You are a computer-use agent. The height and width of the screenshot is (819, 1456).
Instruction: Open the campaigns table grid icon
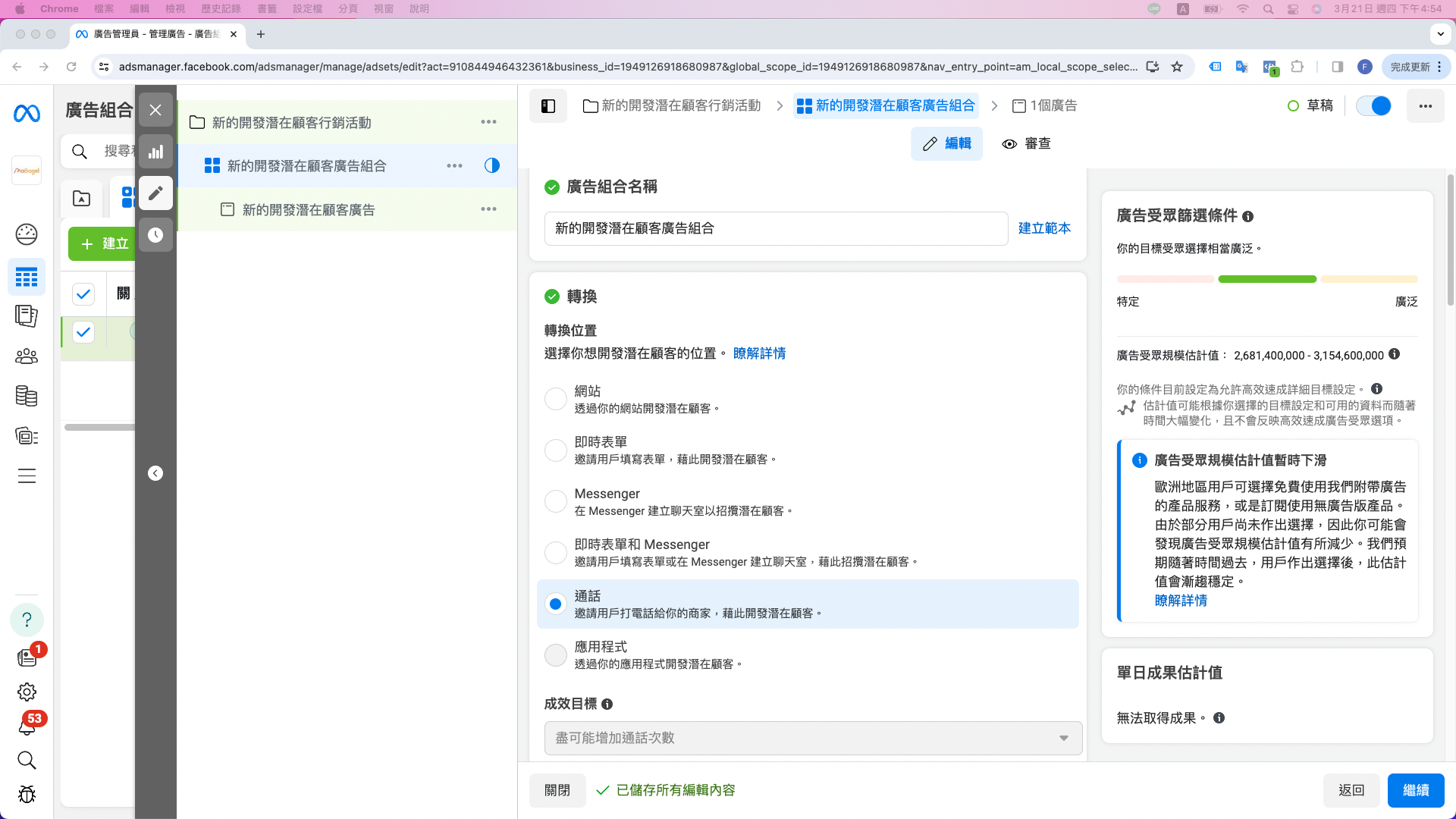[x=27, y=277]
